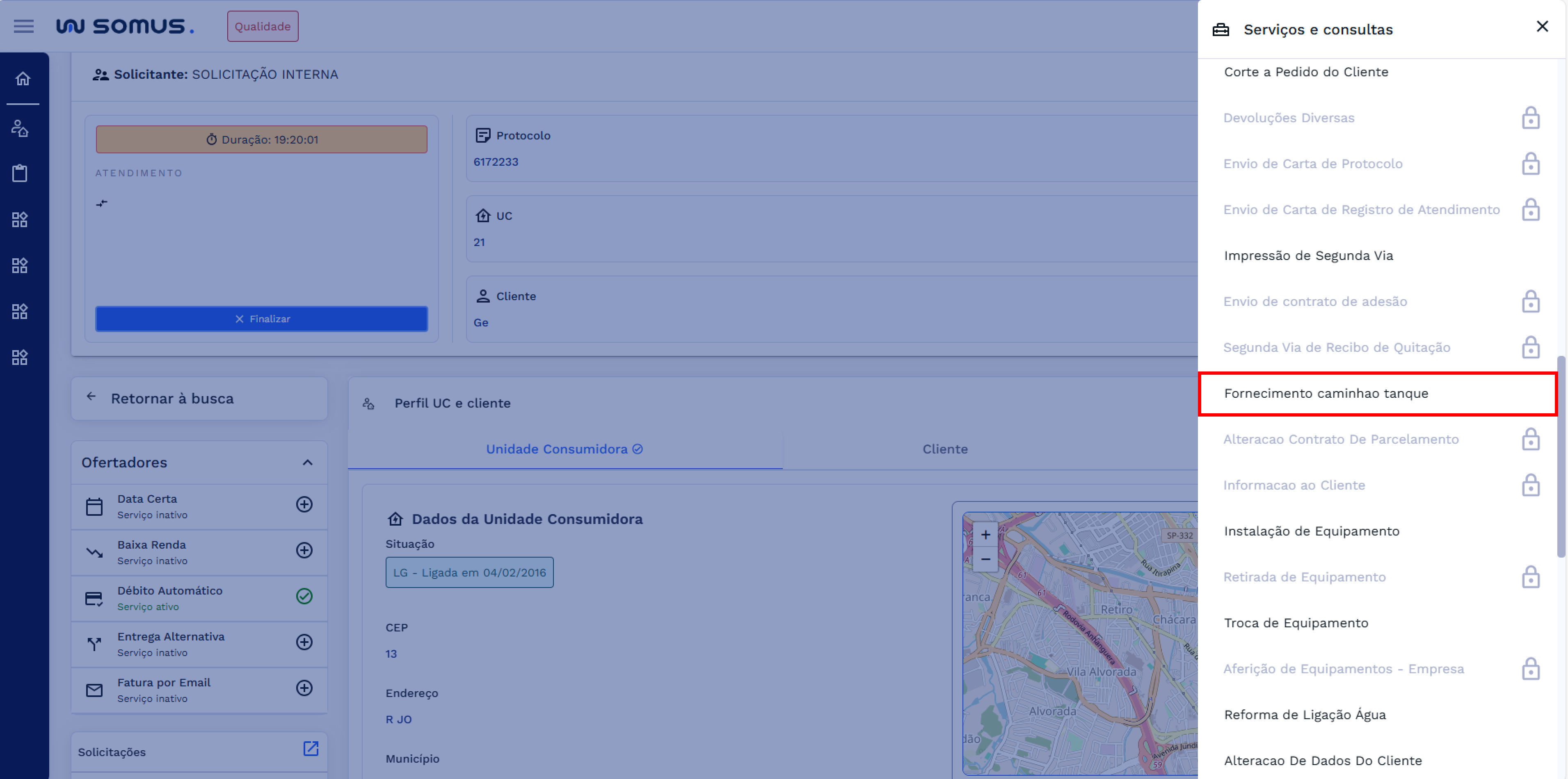This screenshot has width=1568, height=779.
Task: Open Solicitações external link icon
Action: click(311, 749)
